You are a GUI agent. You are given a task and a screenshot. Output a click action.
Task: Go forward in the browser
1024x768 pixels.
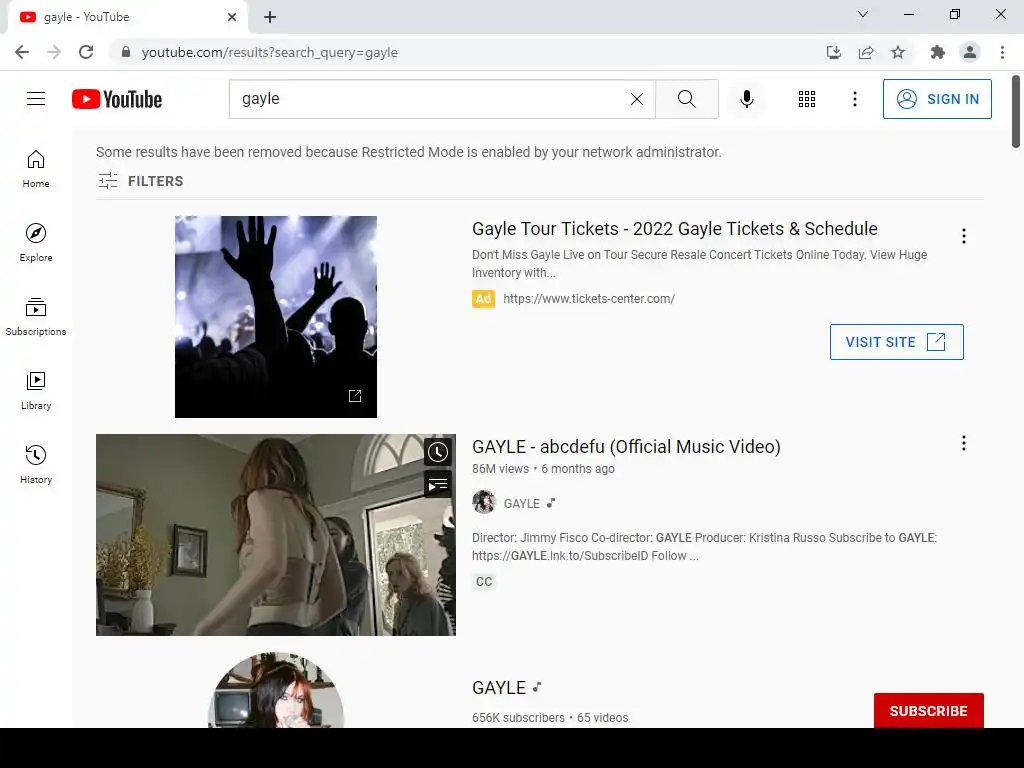tap(54, 52)
